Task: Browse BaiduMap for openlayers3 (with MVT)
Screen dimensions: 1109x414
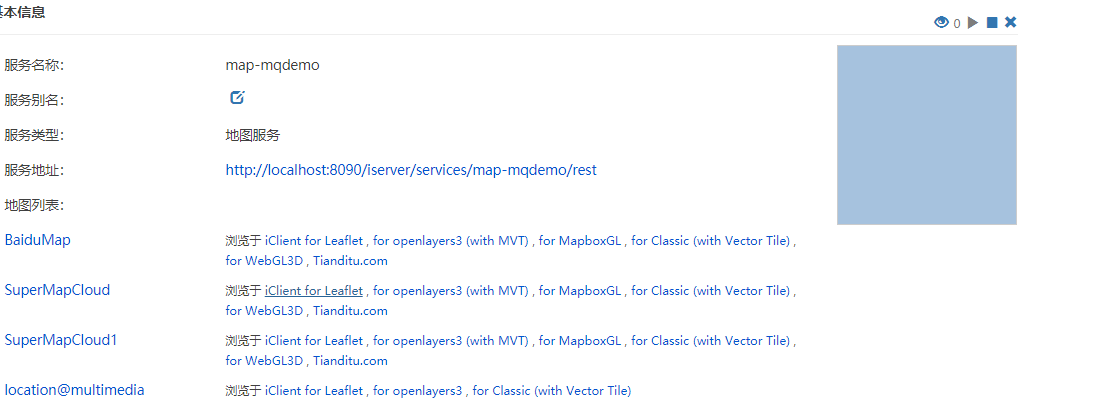Action: click(x=451, y=241)
